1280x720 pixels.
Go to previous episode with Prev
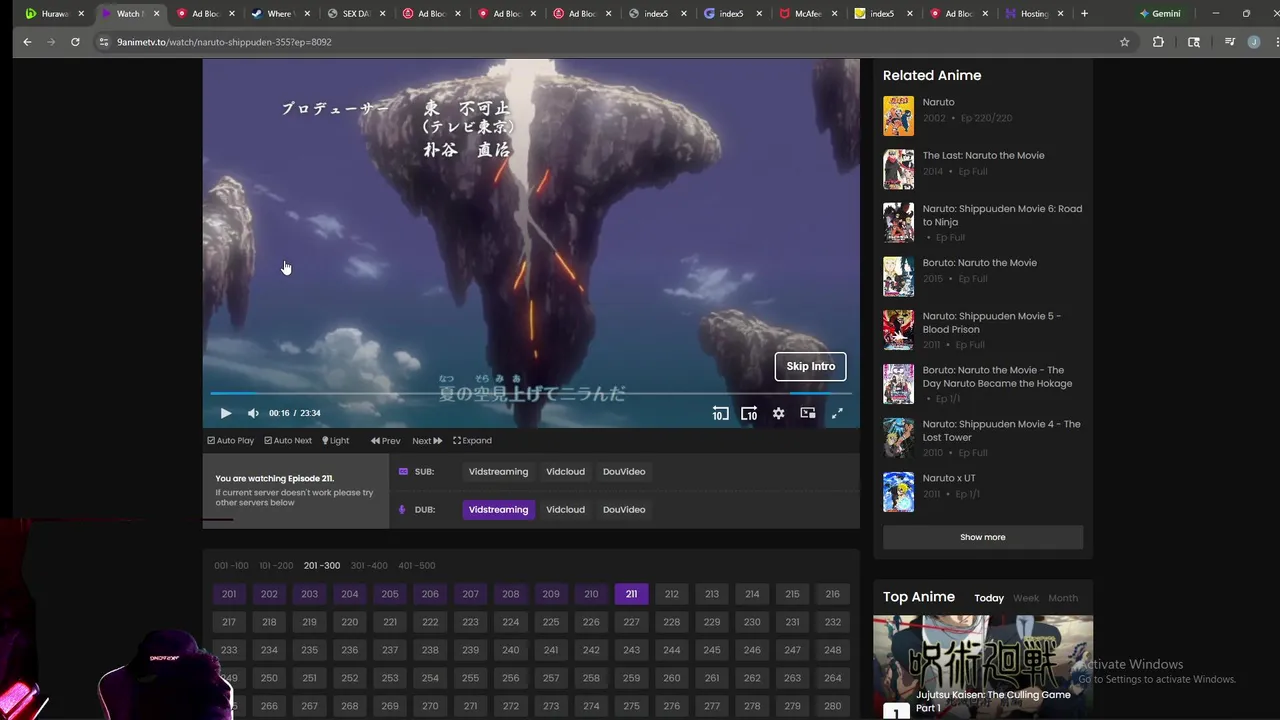tap(385, 441)
